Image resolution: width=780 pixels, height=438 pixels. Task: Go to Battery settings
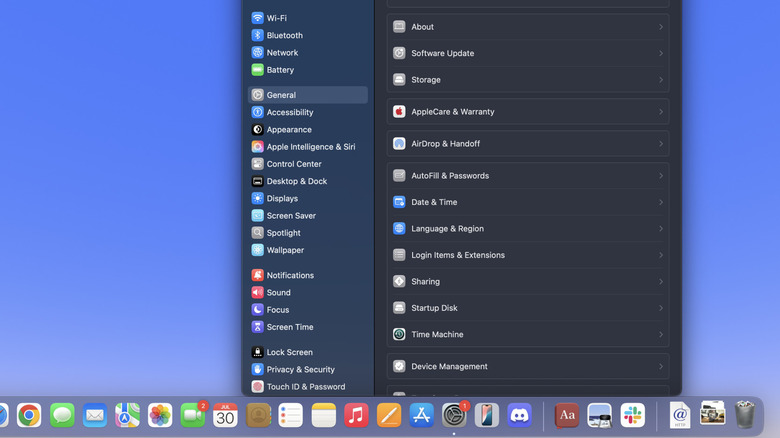pyautogui.click(x=307, y=70)
